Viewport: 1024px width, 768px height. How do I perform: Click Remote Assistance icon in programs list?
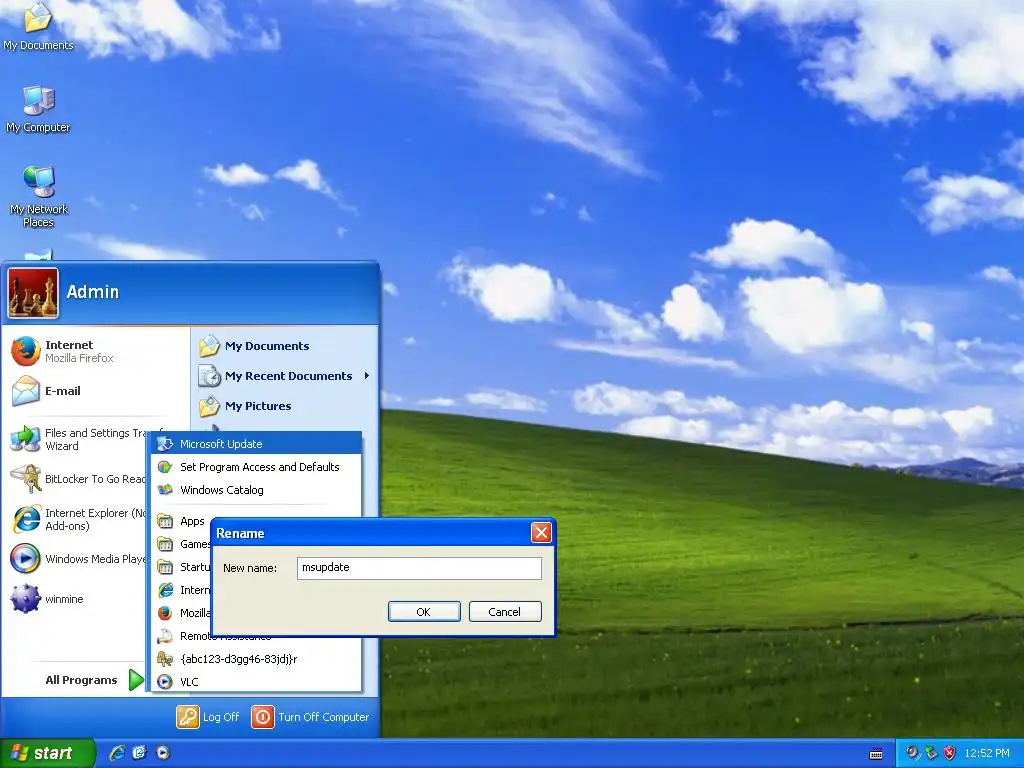pyautogui.click(x=165, y=636)
